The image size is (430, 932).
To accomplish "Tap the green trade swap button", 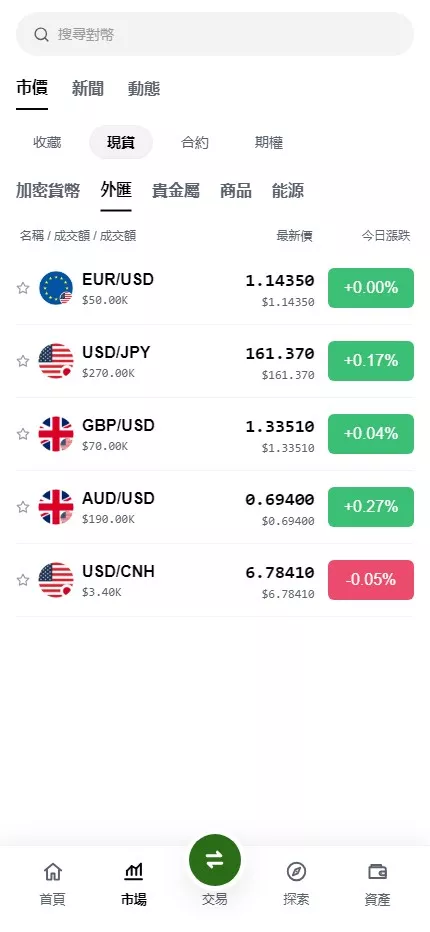I will coord(215,859).
